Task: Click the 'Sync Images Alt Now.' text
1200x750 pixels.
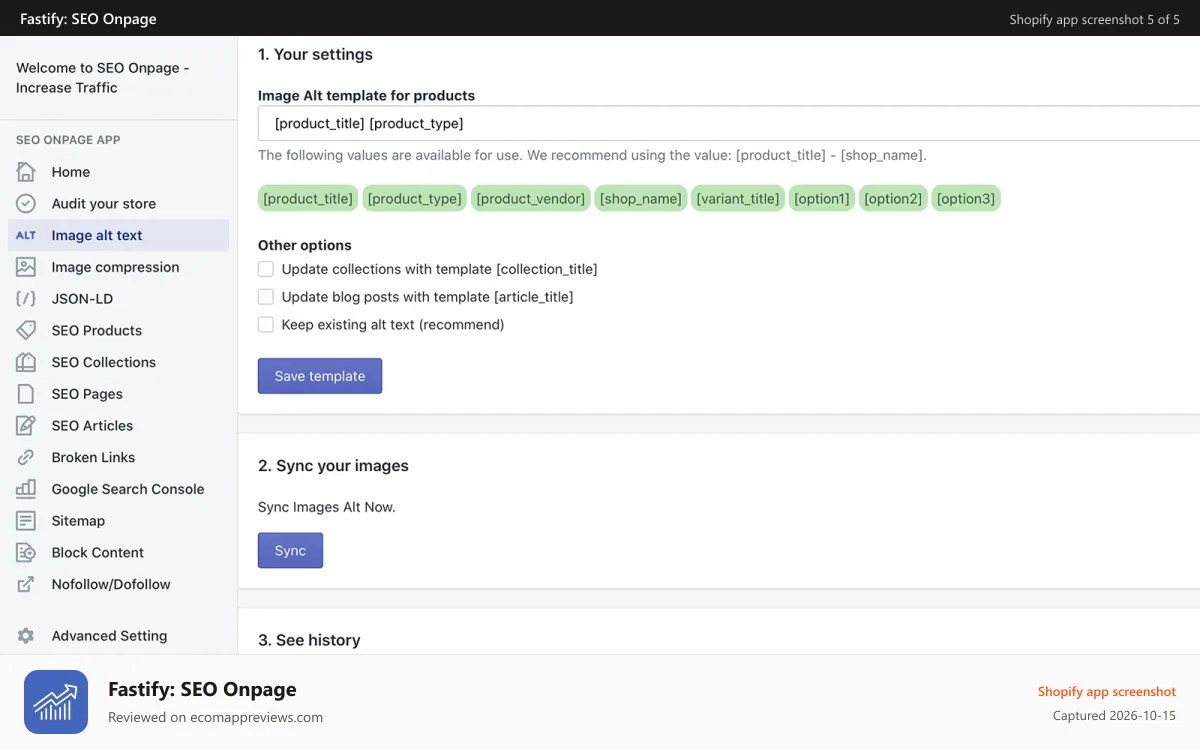Action: 327,507
